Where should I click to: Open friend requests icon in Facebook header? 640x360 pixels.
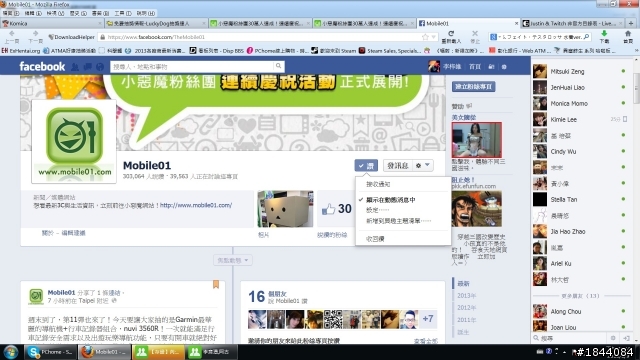pos(75,67)
